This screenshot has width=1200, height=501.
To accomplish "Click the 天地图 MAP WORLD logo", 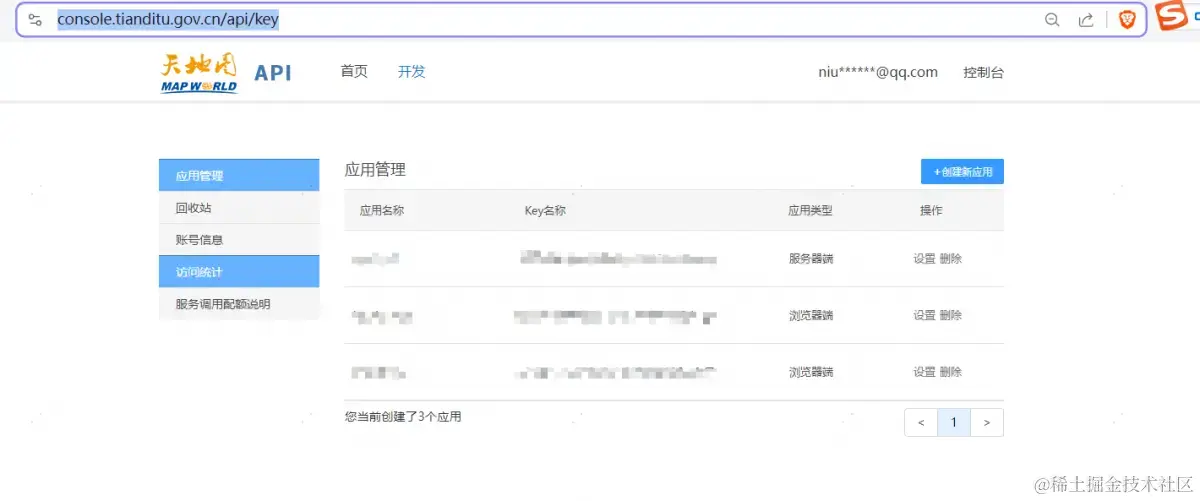I will [x=199, y=73].
